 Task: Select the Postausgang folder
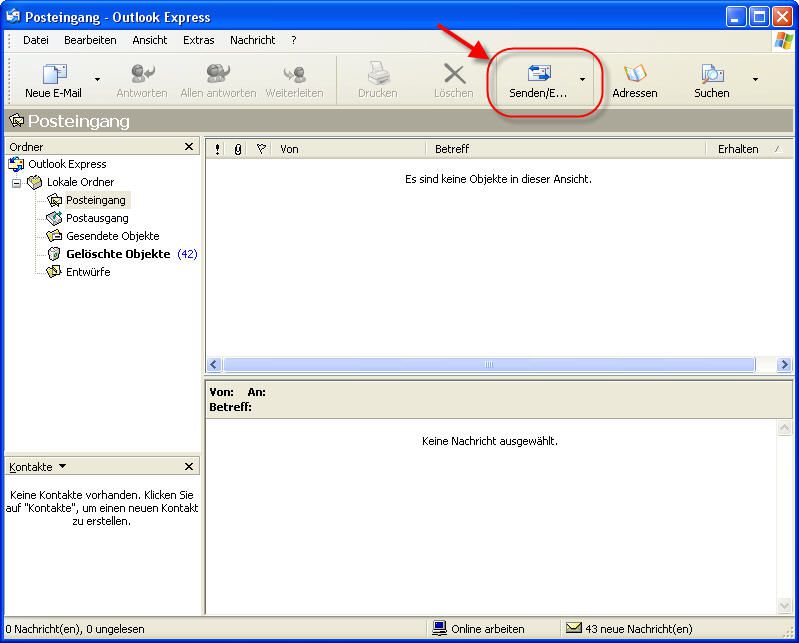tap(97, 218)
